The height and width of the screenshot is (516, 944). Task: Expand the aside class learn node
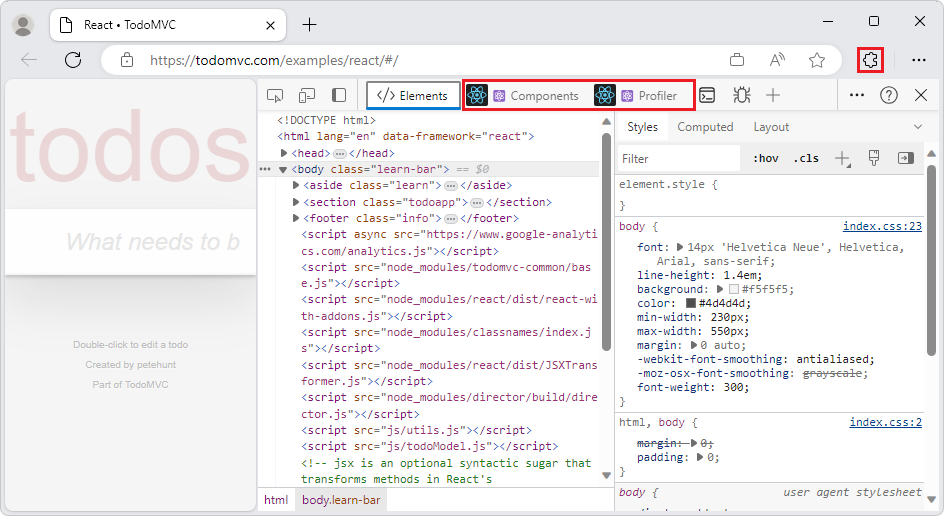296,185
